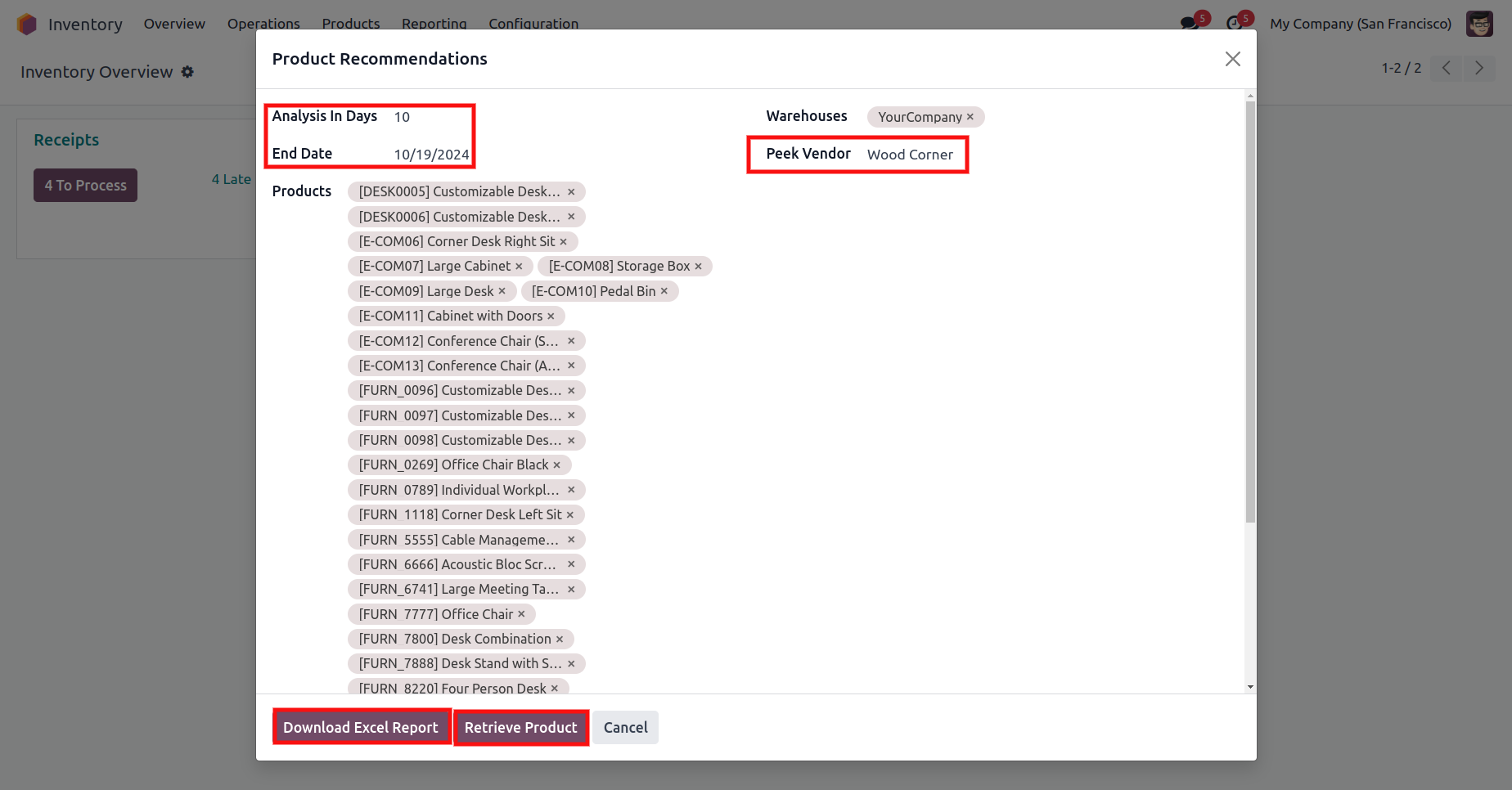Remove FURN_0097 Customizable Desk tag

pos(571,415)
